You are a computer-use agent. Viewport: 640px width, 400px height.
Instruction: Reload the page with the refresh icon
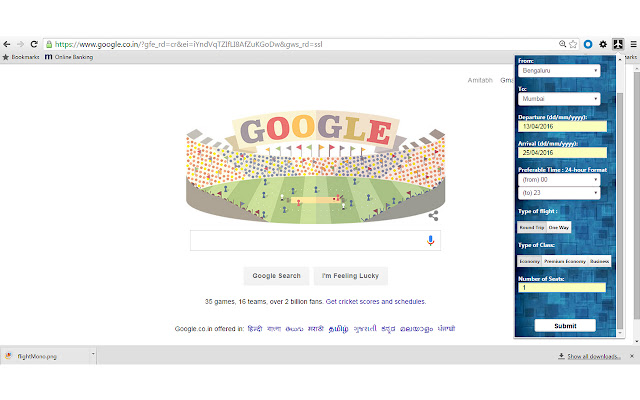click(x=34, y=44)
